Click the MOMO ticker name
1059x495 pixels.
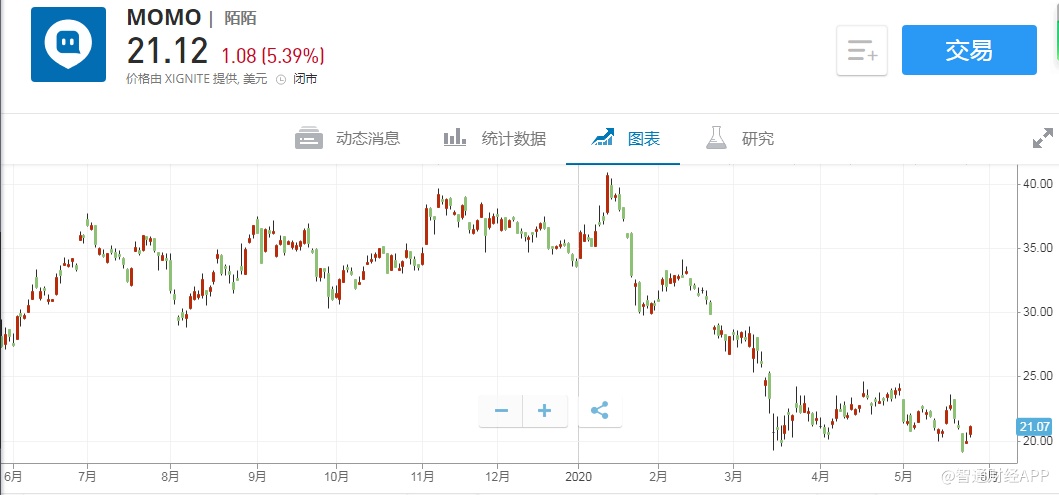point(163,17)
